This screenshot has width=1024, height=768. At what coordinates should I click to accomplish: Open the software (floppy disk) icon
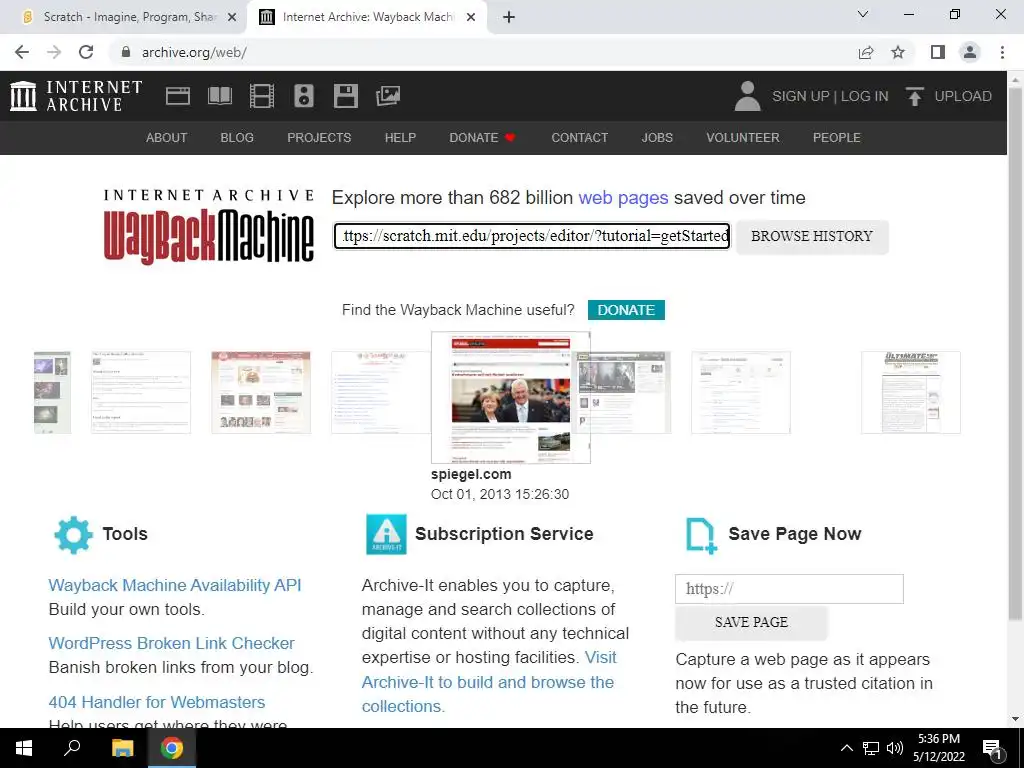tap(345, 96)
